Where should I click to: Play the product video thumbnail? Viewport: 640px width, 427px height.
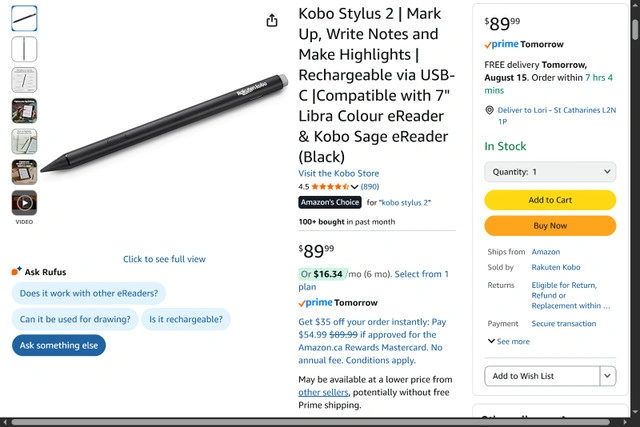pyautogui.click(x=24, y=203)
